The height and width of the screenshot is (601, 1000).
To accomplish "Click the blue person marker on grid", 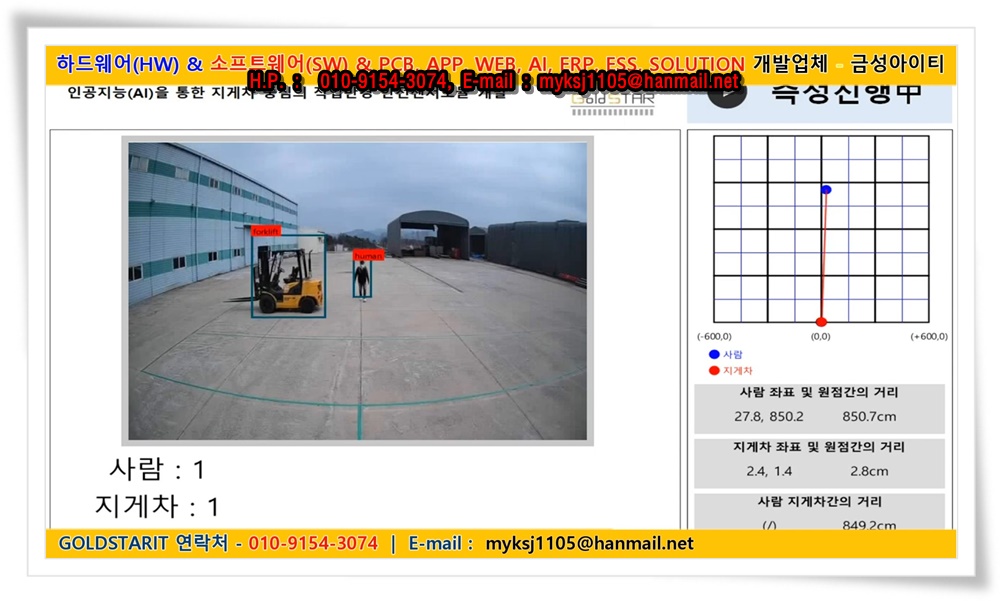I will coord(826,189).
